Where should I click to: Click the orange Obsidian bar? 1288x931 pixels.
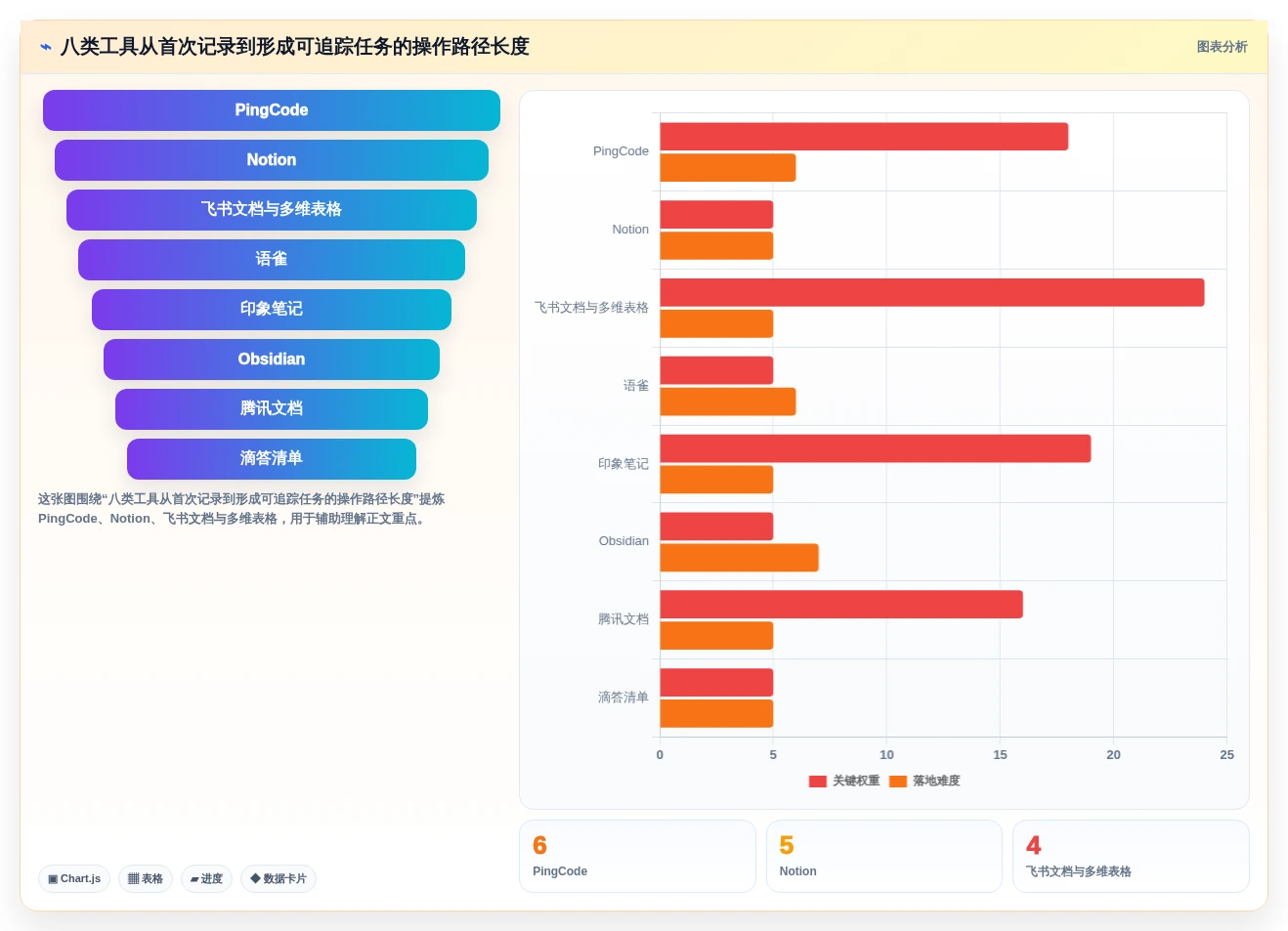point(739,558)
